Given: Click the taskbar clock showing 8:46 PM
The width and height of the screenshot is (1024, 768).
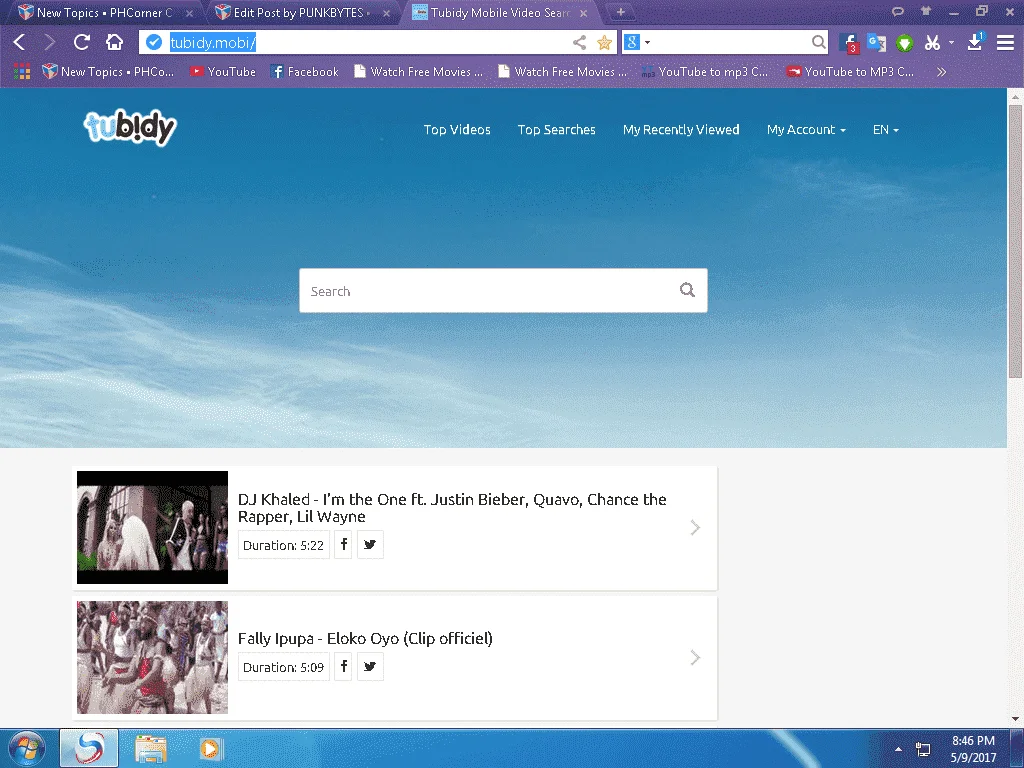Looking at the screenshot, I should point(973,748).
